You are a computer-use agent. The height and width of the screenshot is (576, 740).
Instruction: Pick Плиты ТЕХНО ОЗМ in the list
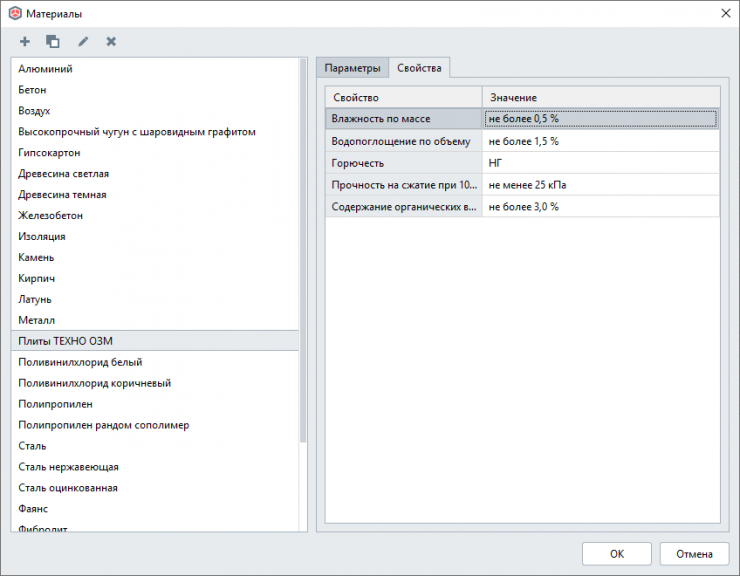66,341
